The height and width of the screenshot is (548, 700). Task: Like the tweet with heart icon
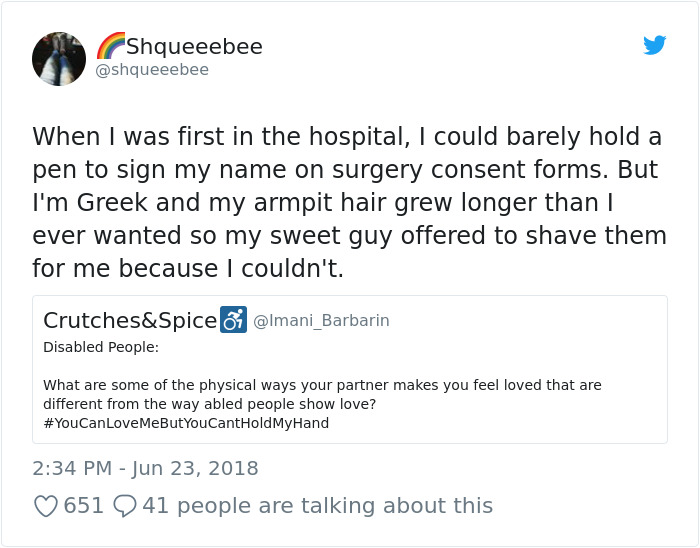46,506
